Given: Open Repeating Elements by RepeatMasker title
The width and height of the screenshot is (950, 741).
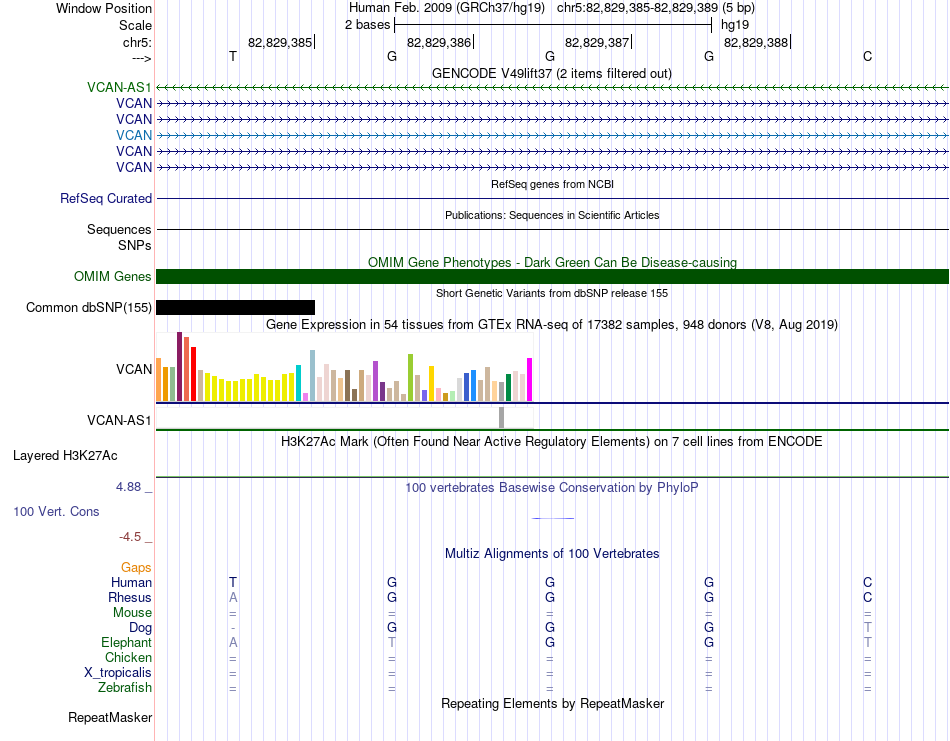Looking at the screenshot, I should tap(552, 703).
